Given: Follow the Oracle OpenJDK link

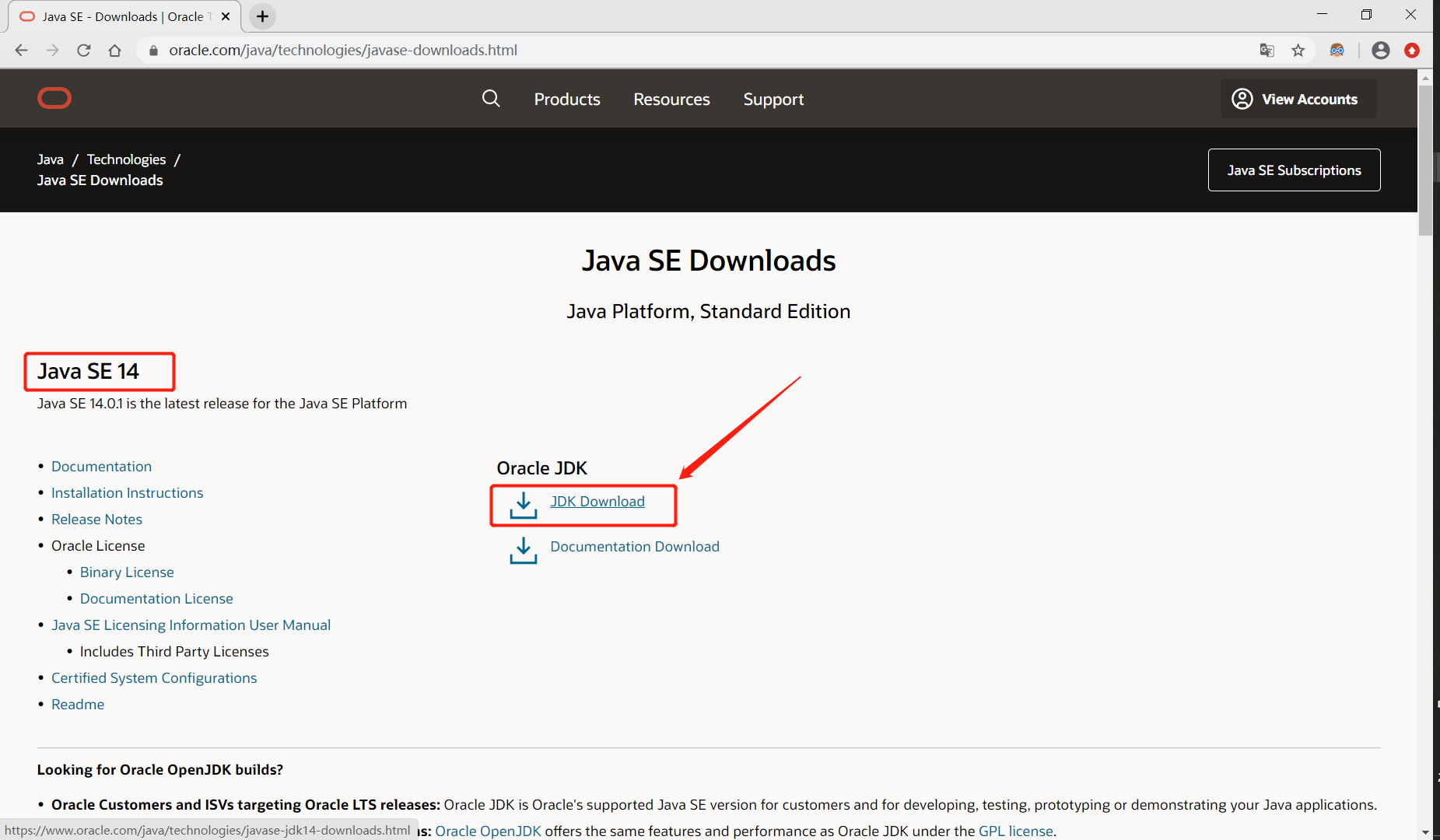Looking at the screenshot, I should coord(488,831).
